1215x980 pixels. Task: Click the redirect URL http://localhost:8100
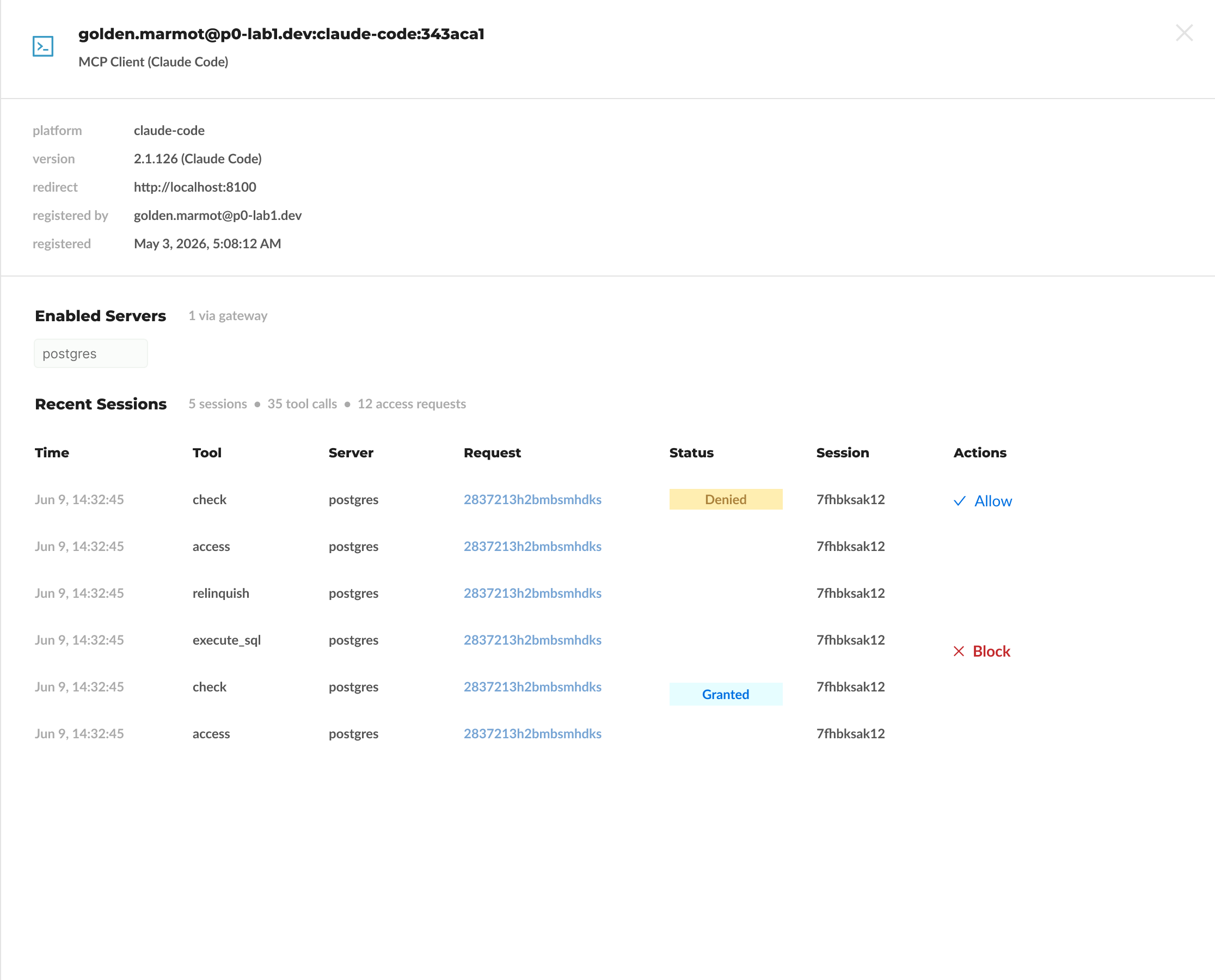[x=195, y=187]
